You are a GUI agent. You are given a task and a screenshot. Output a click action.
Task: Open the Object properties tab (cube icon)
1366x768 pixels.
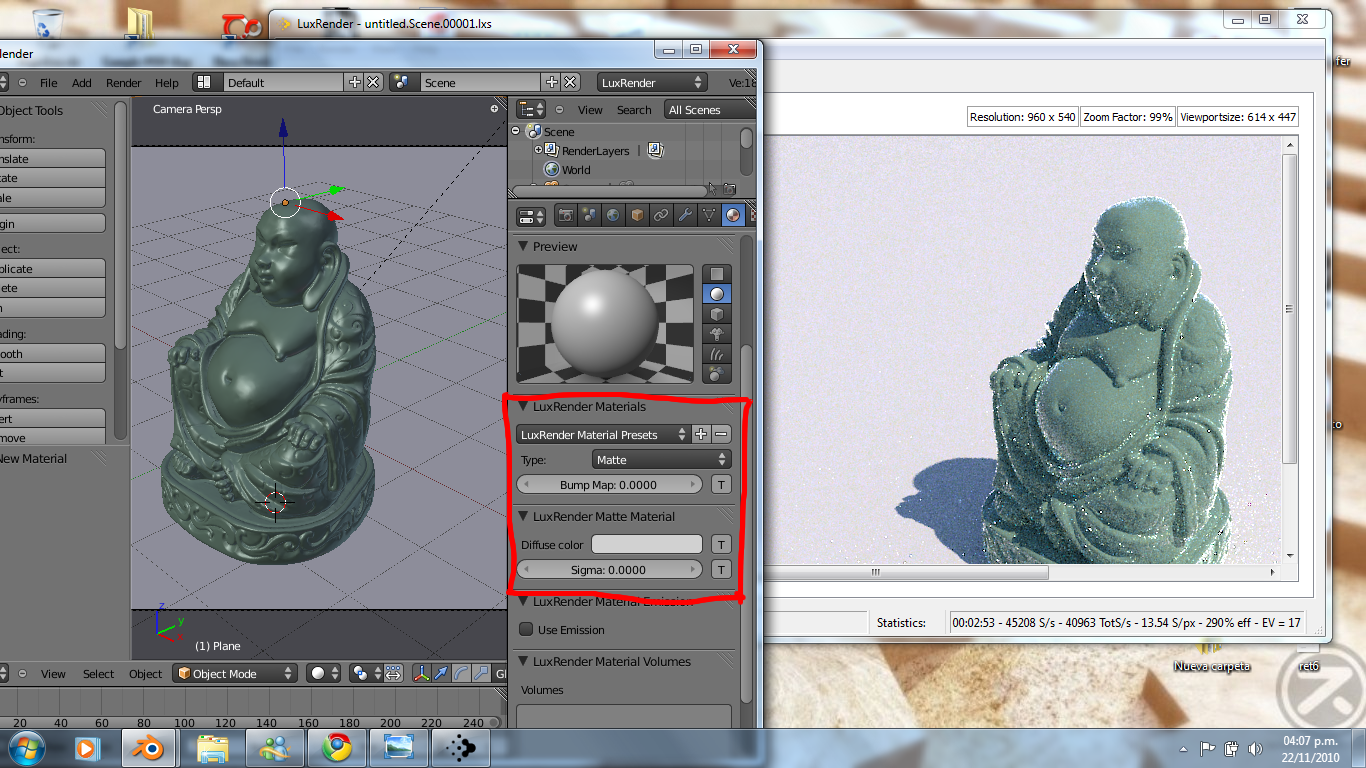click(x=637, y=215)
